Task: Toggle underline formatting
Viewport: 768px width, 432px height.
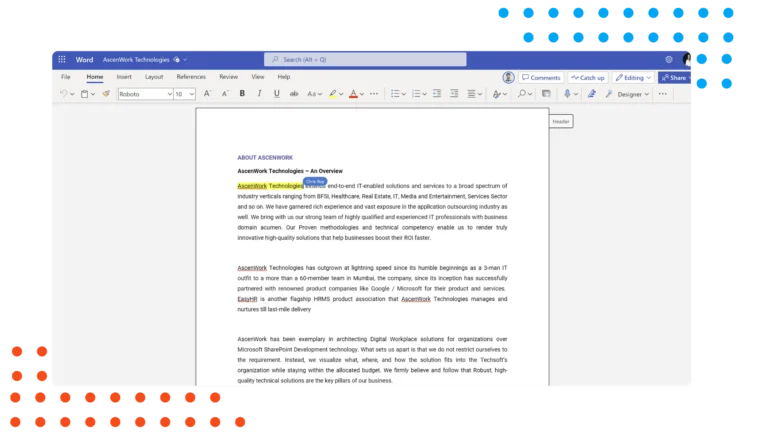Action: 276,94
